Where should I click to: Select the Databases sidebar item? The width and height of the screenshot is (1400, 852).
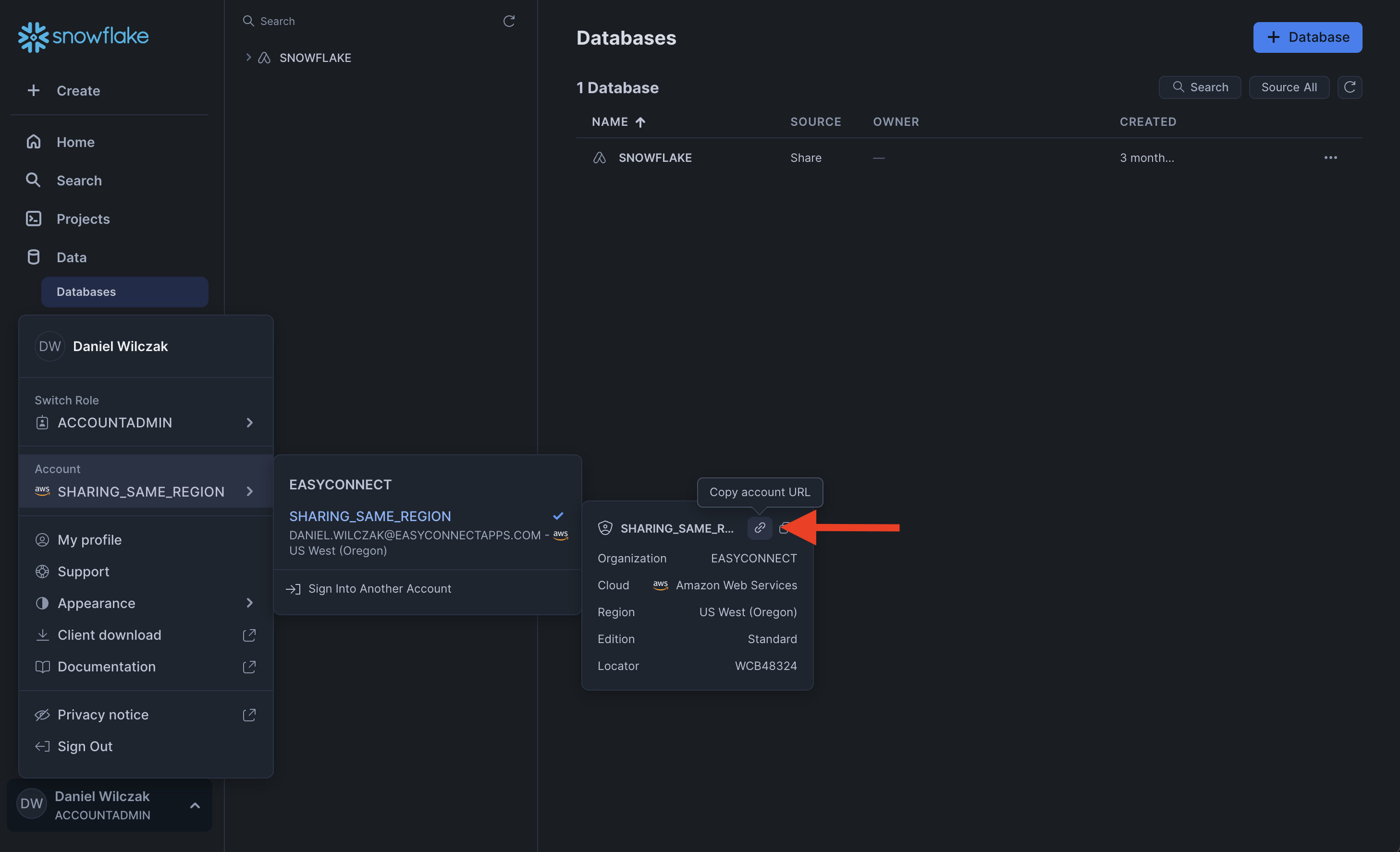pyautogui.click(x=124, y=292)
